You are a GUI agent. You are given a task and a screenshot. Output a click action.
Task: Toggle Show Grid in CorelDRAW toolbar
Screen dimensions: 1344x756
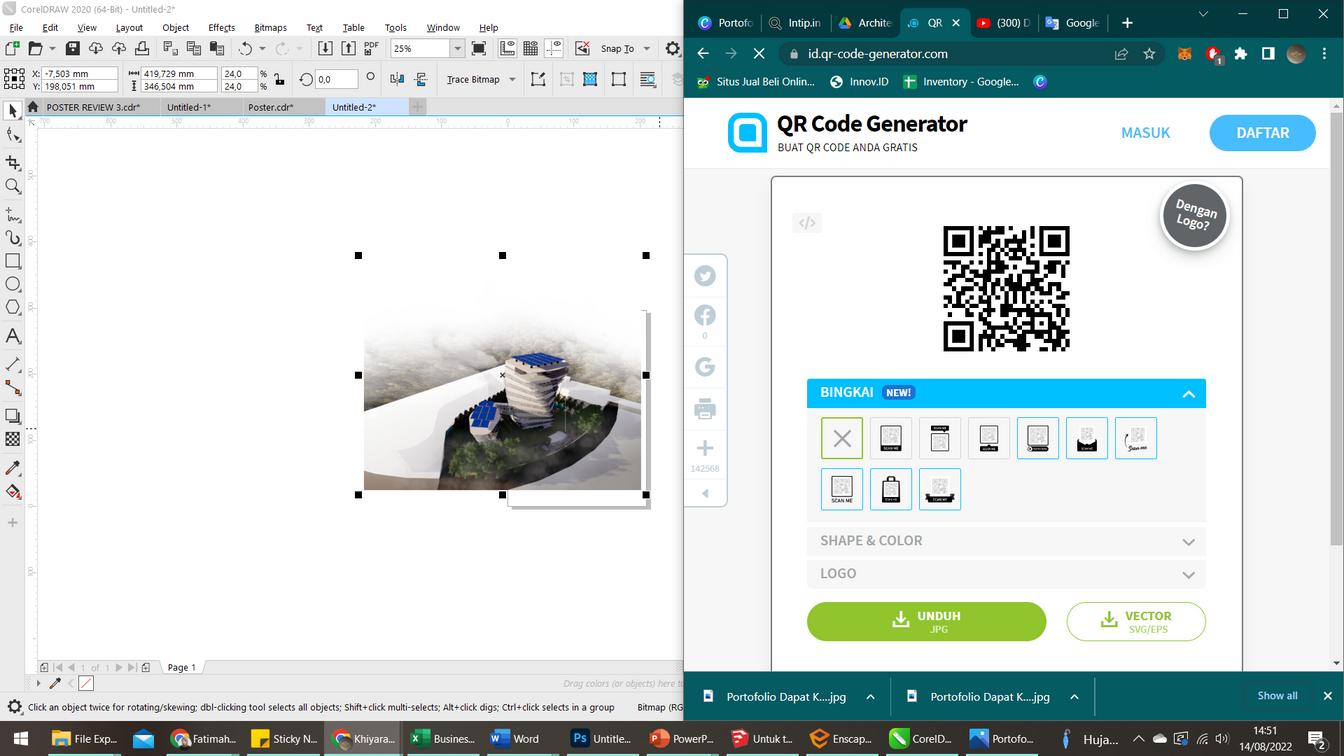[530, 48]
